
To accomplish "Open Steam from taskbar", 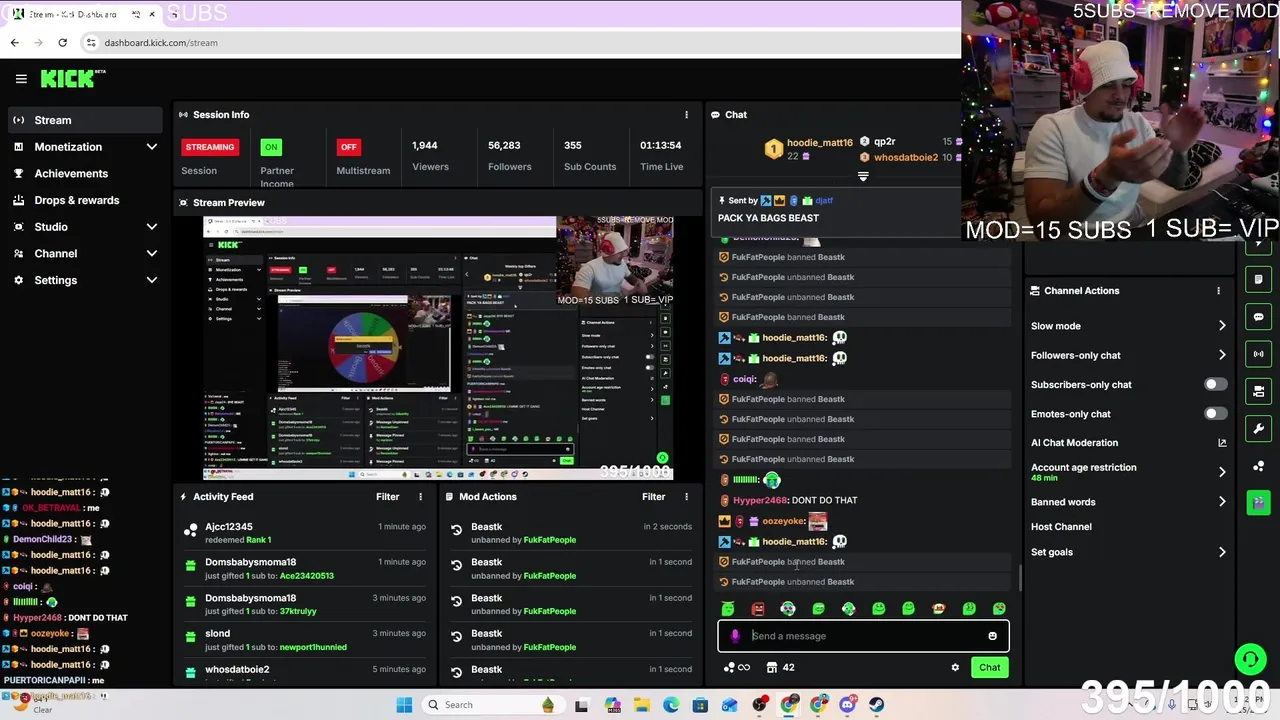I will click(876, 705).
